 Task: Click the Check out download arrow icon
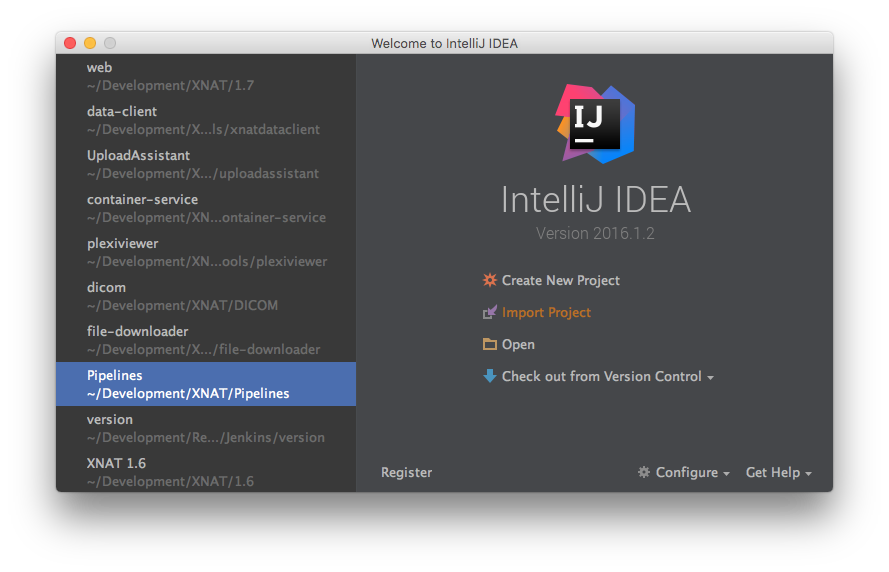pyautogui.click(x=489, y=377)
